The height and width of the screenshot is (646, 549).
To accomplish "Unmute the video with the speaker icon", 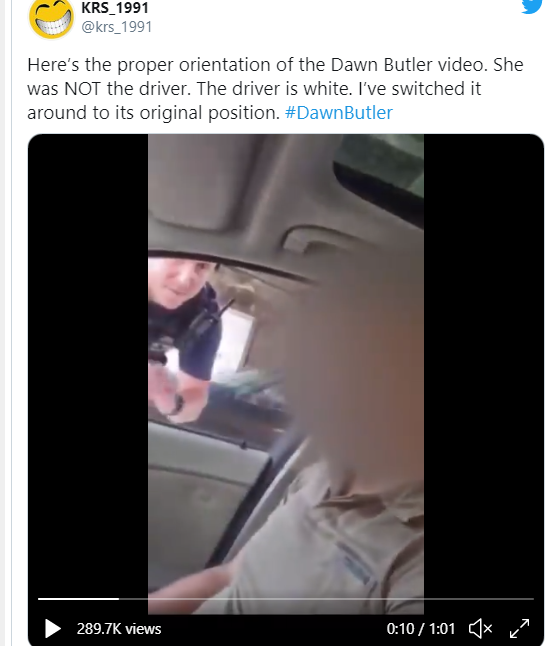I will (x=480, y=629).
